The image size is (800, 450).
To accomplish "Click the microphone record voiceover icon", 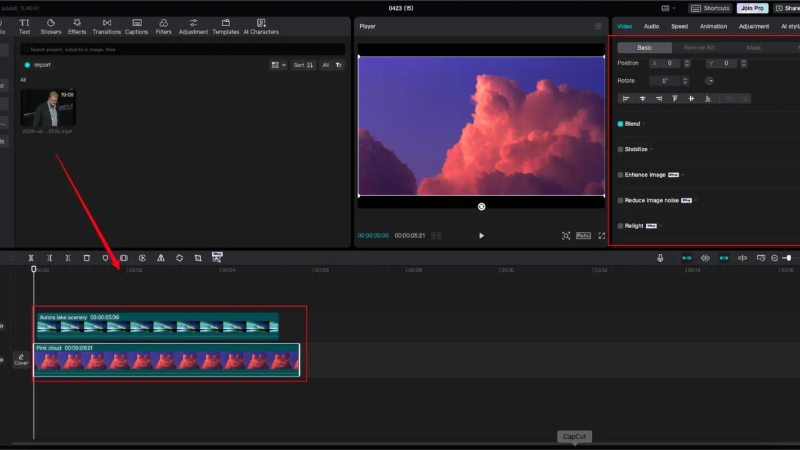I will [660, 258].
